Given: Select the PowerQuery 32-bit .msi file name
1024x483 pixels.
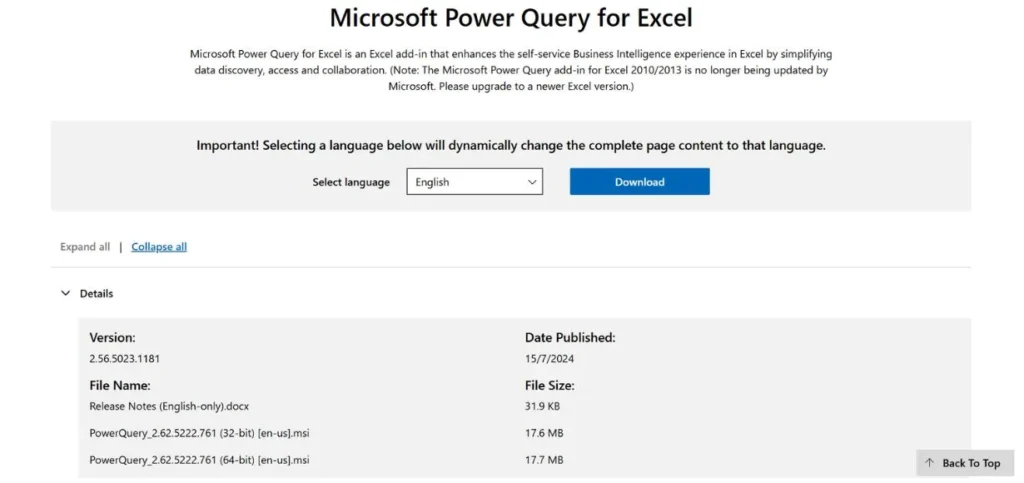Looking at the screenshot, I should [199, 433].
